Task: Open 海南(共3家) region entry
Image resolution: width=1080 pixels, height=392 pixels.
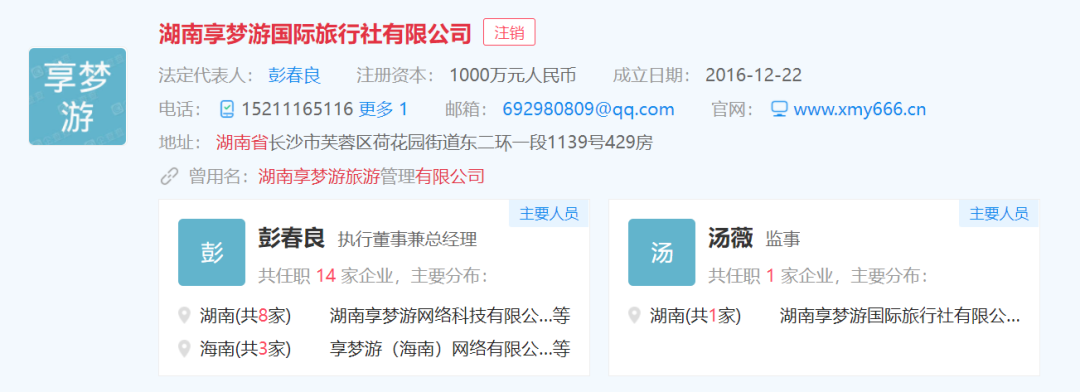Action: click(x=245, y=349)
